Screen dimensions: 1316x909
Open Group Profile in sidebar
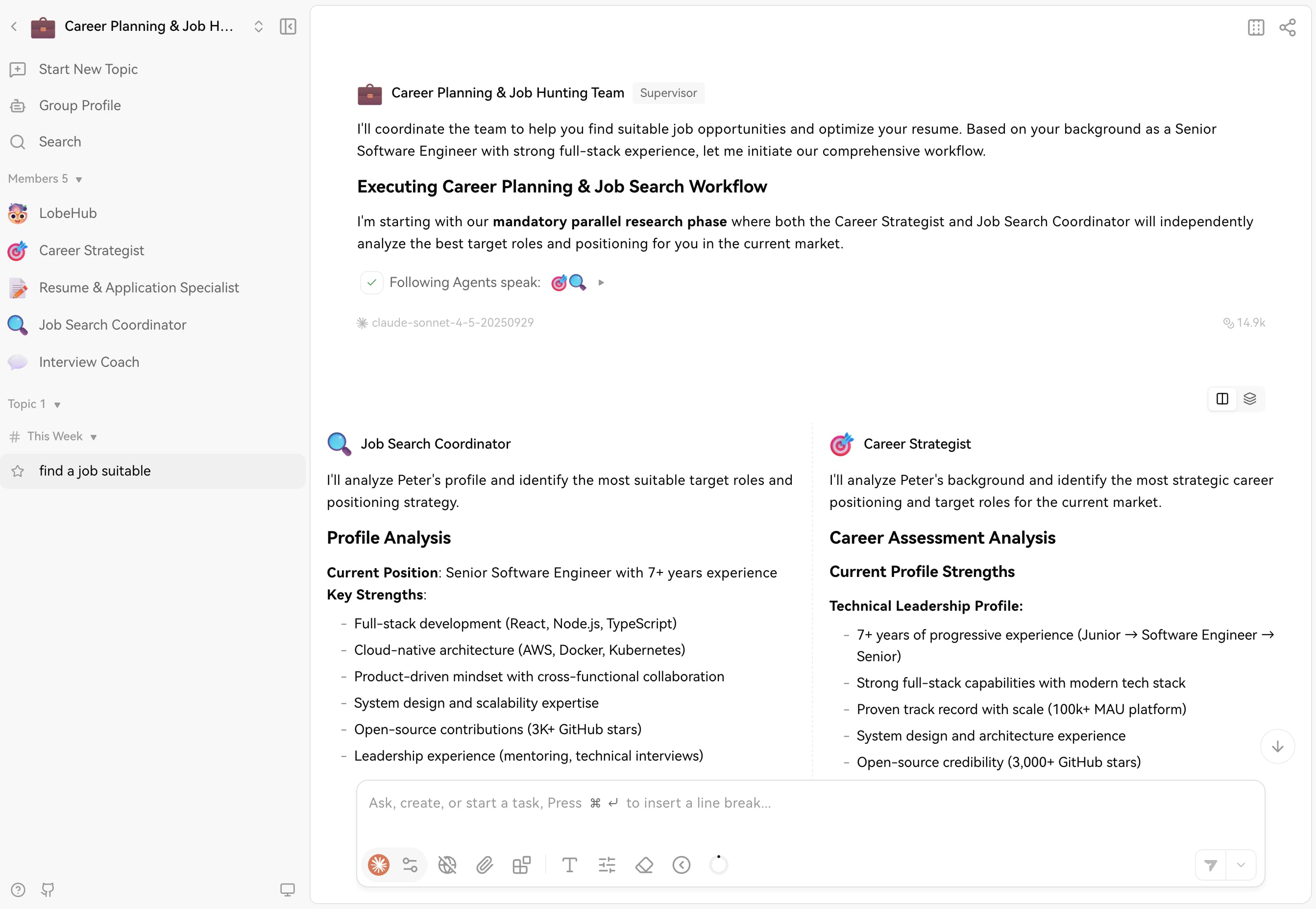80,105
